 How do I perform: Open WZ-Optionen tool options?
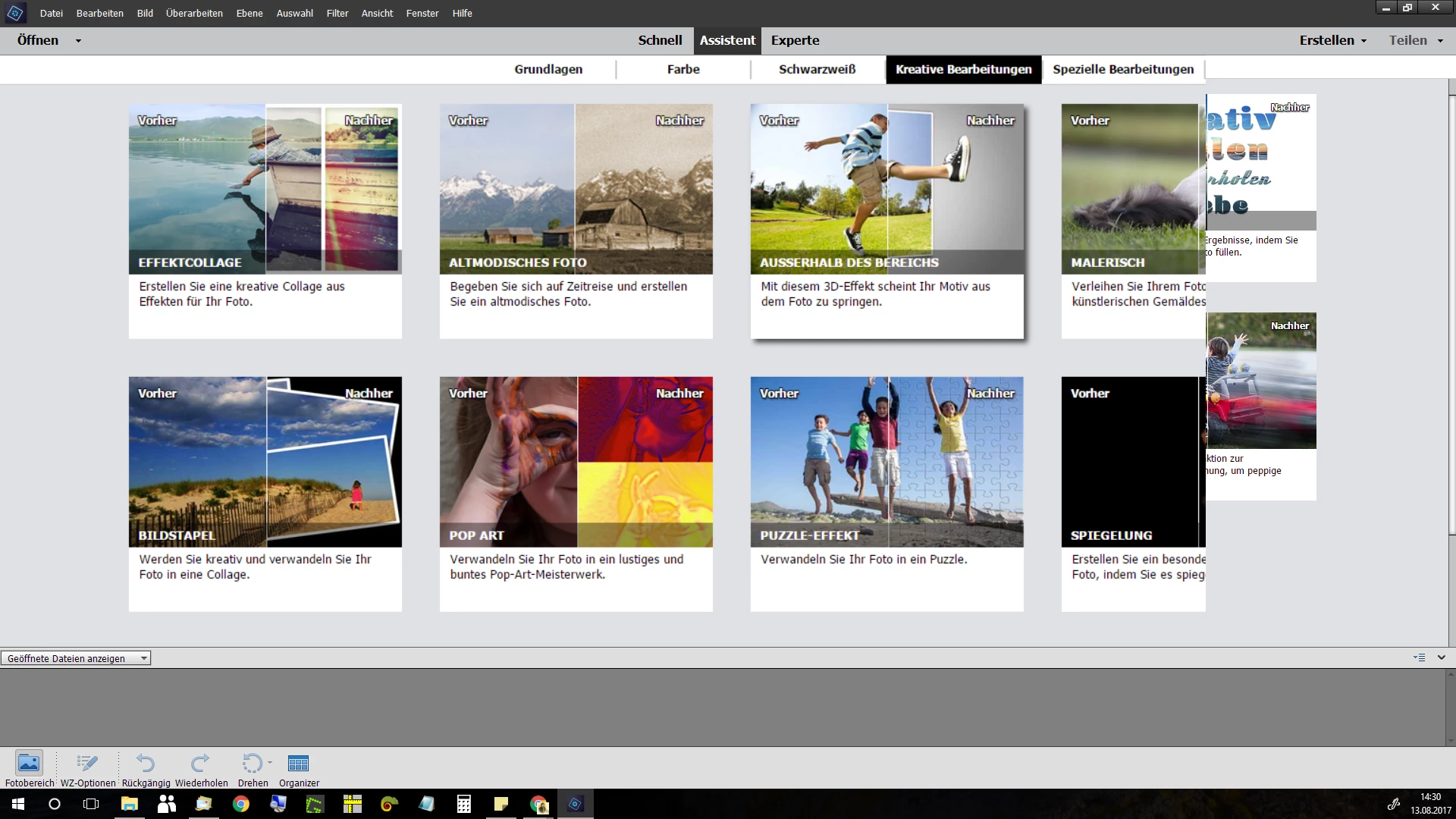tap(87, 763)
